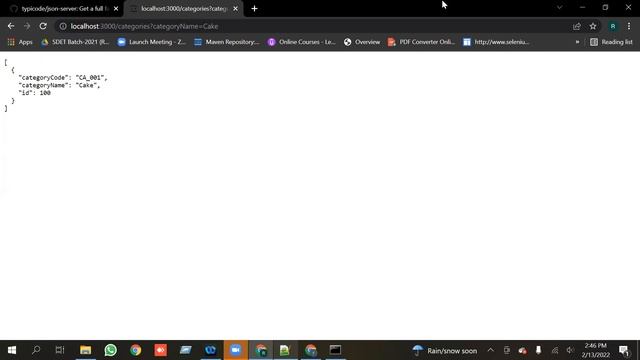Open the 2:46 PM clock calendar
The image size is (640, 360).
coord(596,350)
